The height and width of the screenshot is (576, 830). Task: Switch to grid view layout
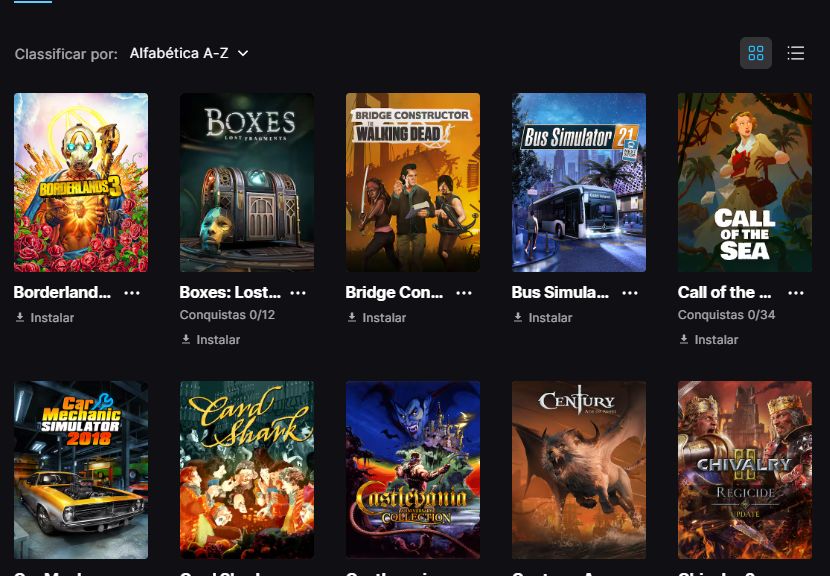pyautogui.click(x=755, y=53)
